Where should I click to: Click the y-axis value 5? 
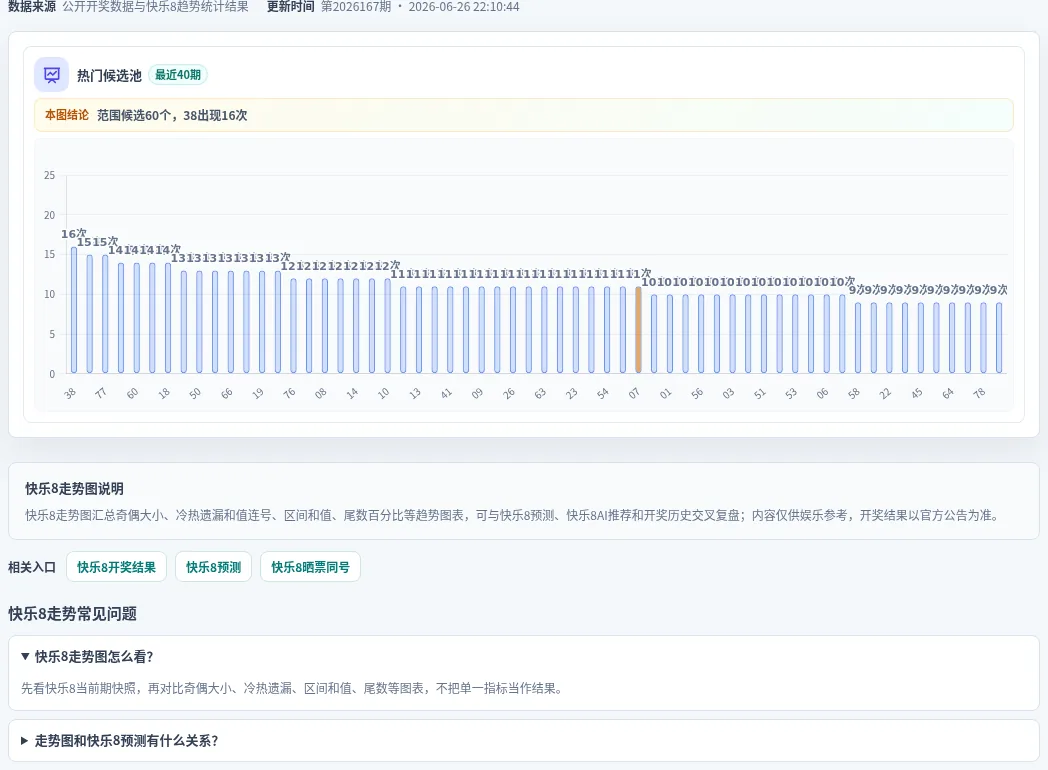pos(52,334)
